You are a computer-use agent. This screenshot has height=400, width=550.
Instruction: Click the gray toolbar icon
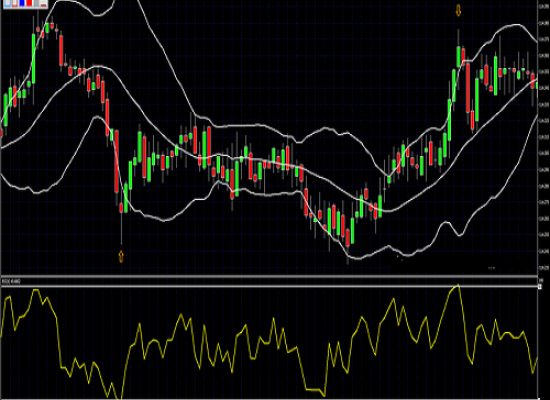(x=36, y=3)
